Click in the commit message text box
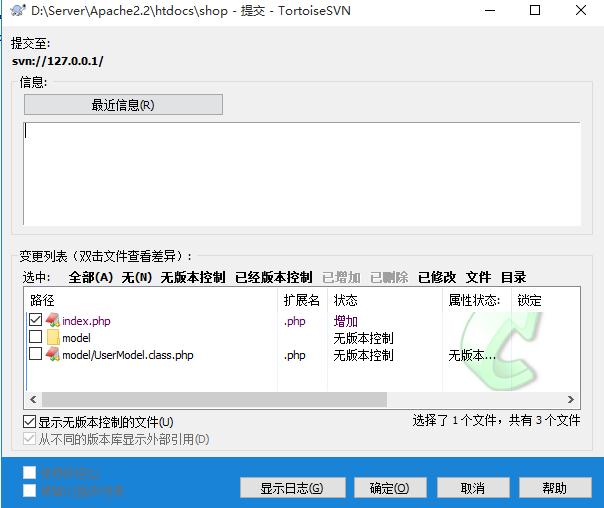 [300, 172]
